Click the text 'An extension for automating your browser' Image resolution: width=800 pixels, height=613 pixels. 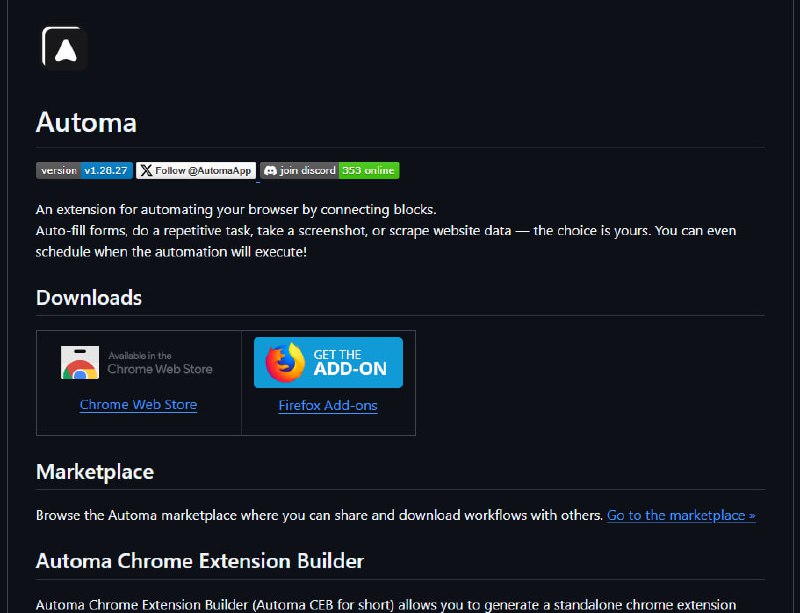click(167, 210)
